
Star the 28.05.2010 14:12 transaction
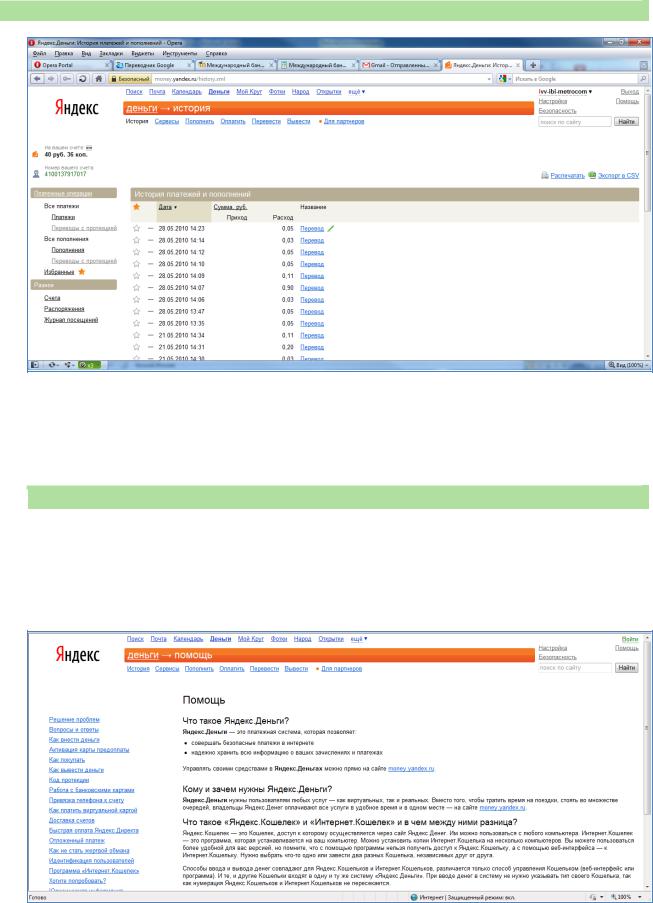point(136,252)
